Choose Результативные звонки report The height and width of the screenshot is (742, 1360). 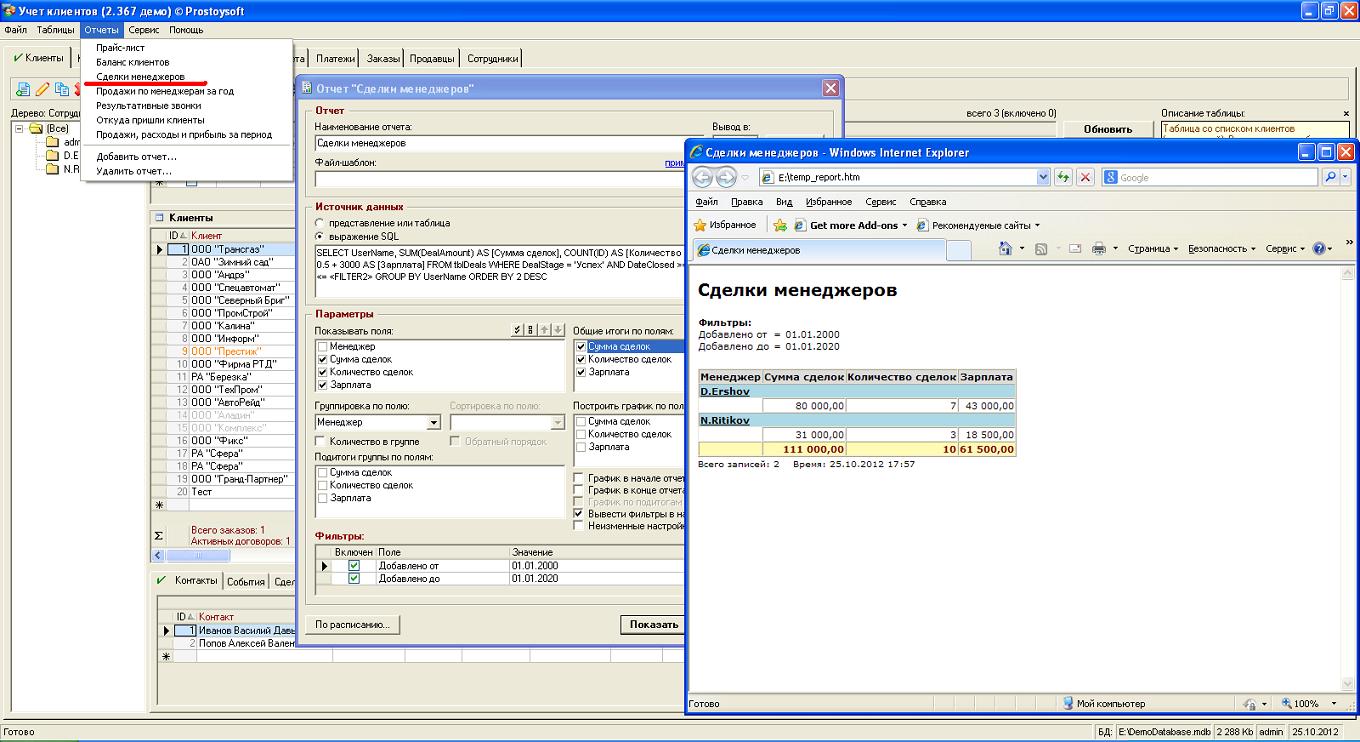(x=149, y=105)
